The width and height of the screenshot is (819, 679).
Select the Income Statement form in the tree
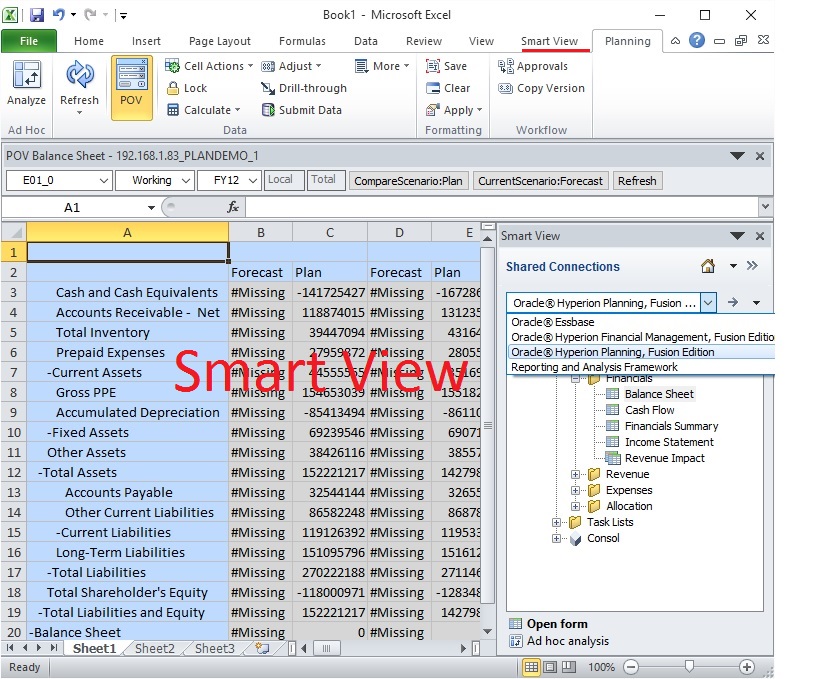669,442
